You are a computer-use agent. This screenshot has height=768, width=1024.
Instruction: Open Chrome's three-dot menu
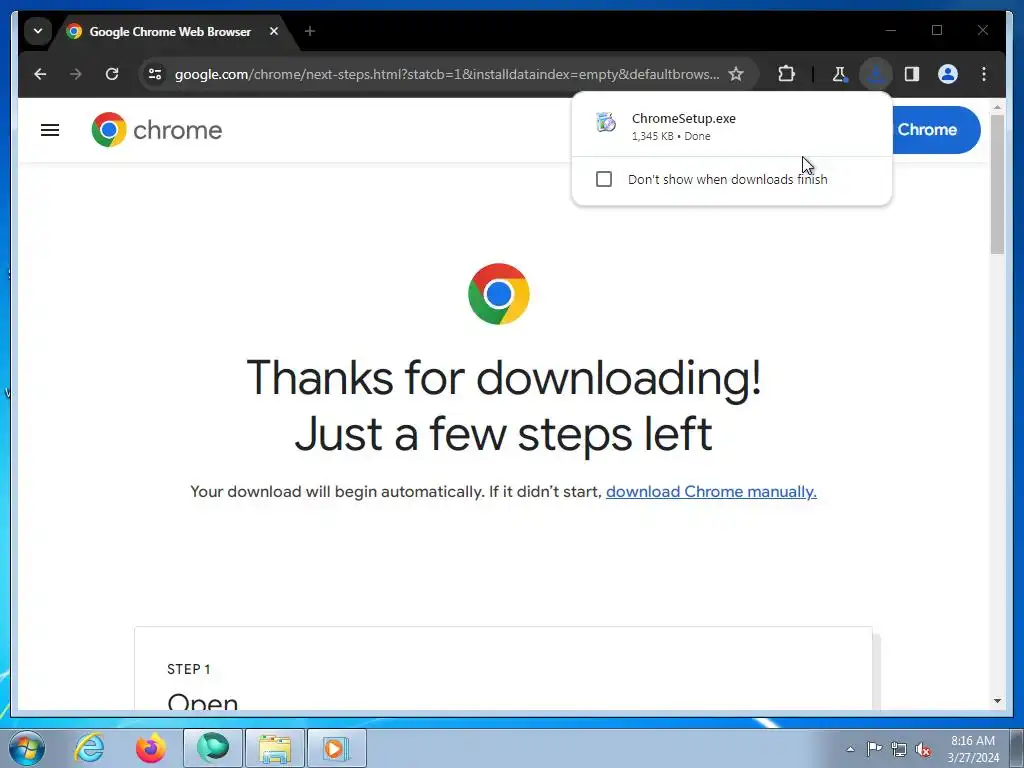coord(984,74)
